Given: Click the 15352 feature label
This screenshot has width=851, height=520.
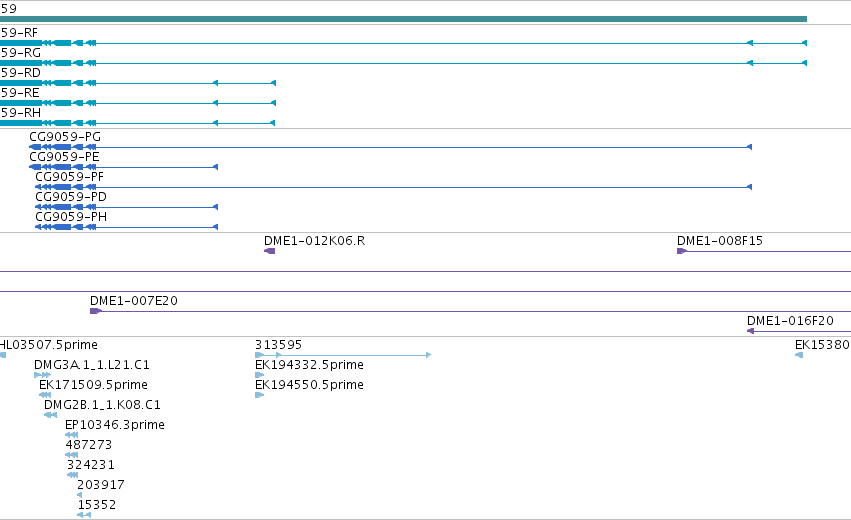Looking at the screenshot, I should (97, 505).
